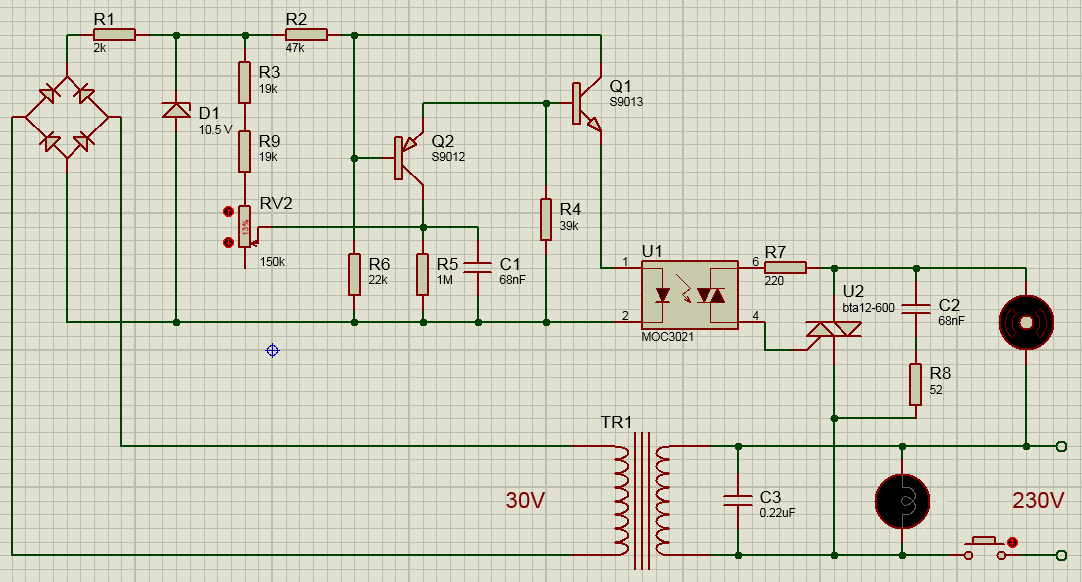Screen dimensions: 1082x582
Task: Select the R7 220 resistor
Action: tap(785, 267)
